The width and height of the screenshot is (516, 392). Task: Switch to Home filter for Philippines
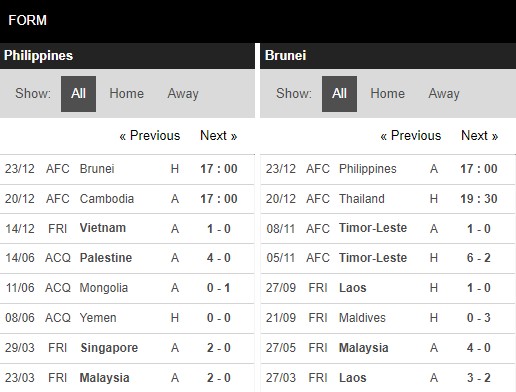coord(127,93)
